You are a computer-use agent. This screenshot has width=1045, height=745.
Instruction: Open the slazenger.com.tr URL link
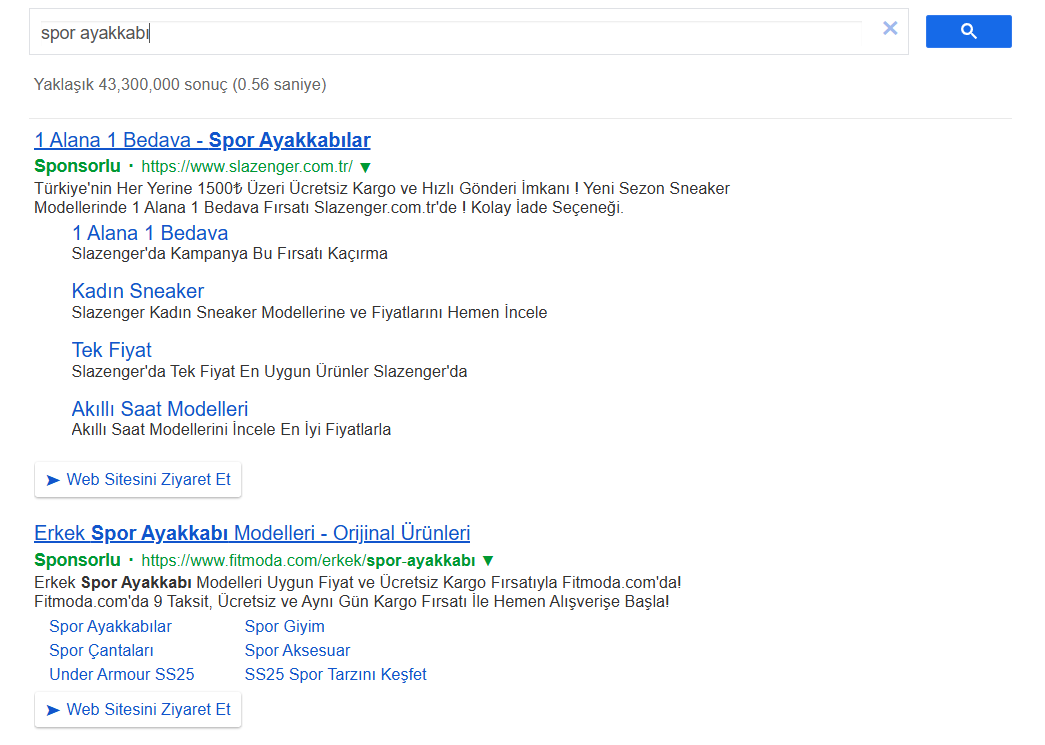[x=247, y=166]
